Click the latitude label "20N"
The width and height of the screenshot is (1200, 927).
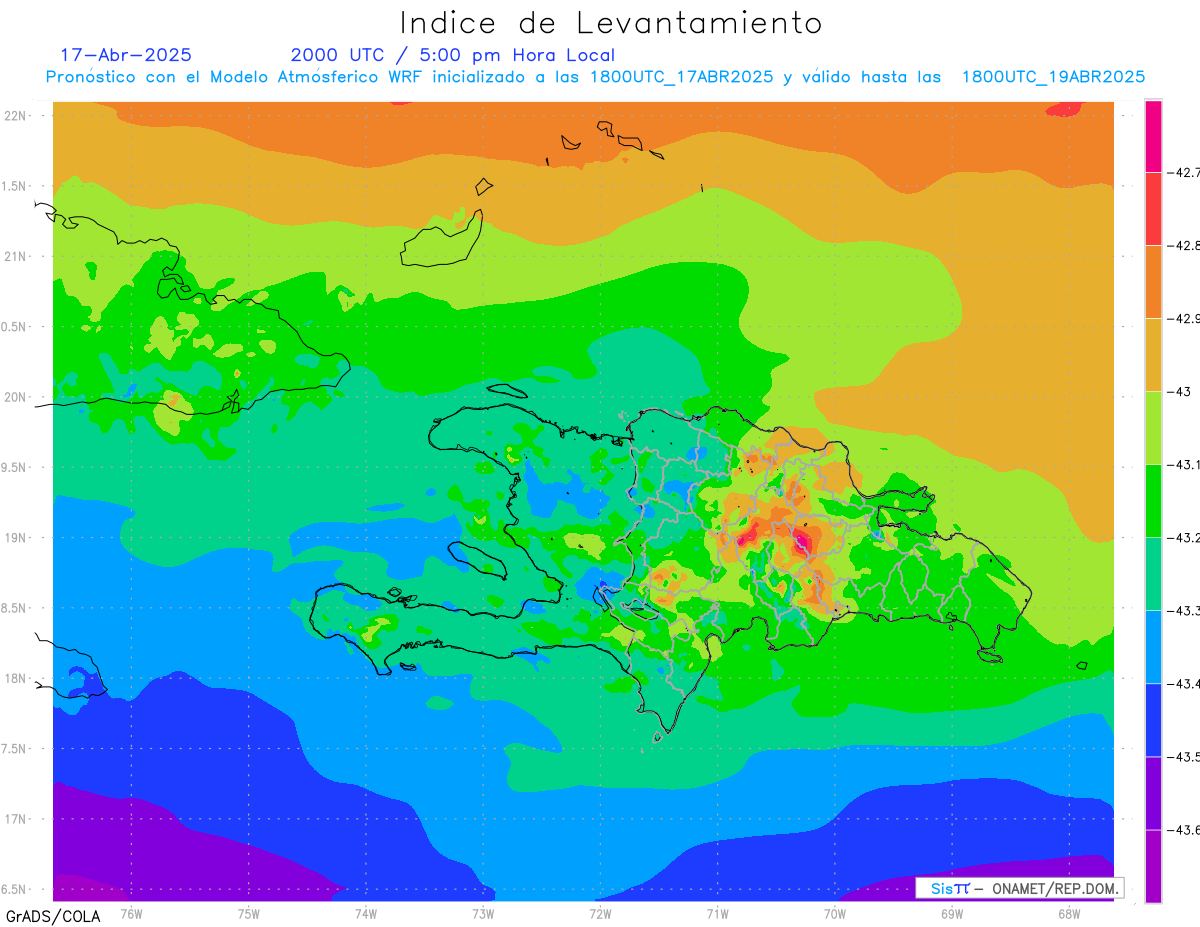[15, 397]
